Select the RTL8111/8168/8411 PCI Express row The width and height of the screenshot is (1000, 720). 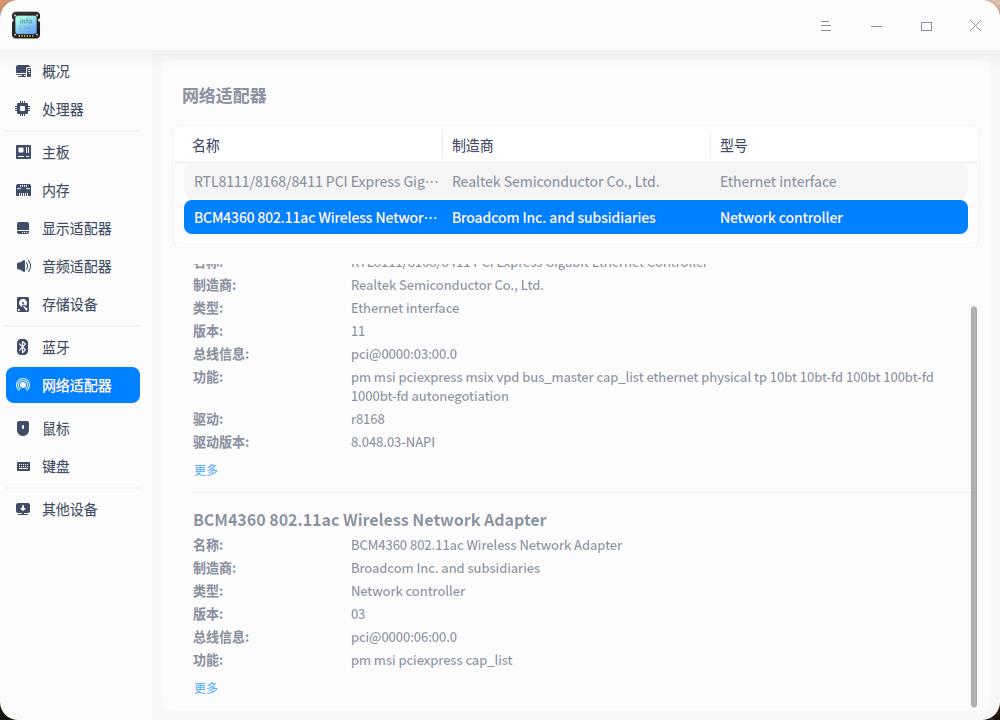coord(576,182)
